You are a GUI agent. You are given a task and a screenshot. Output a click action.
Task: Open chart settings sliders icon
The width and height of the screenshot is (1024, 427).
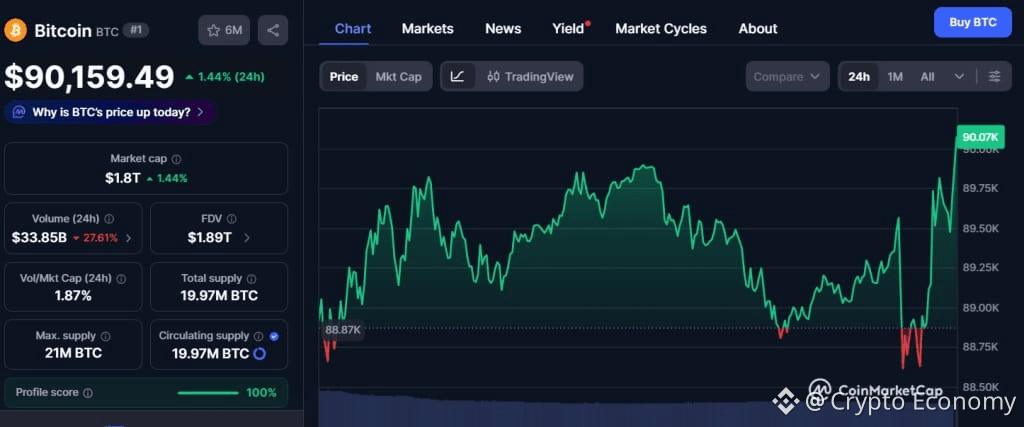tap(994, 76)
